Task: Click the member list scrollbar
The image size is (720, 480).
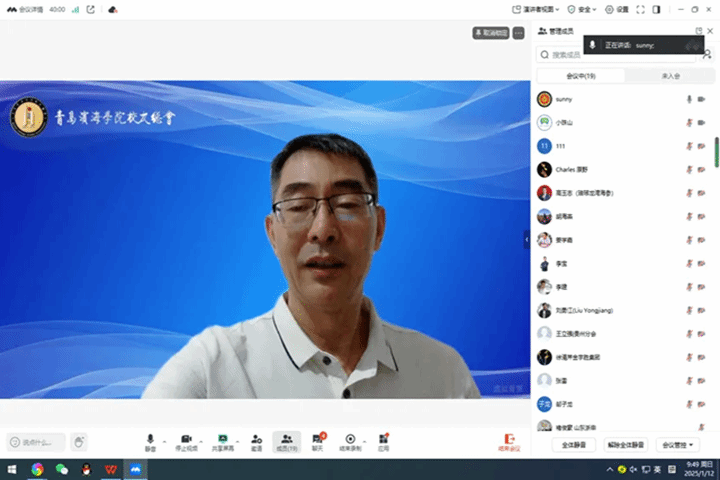Action: click(716, 152)
